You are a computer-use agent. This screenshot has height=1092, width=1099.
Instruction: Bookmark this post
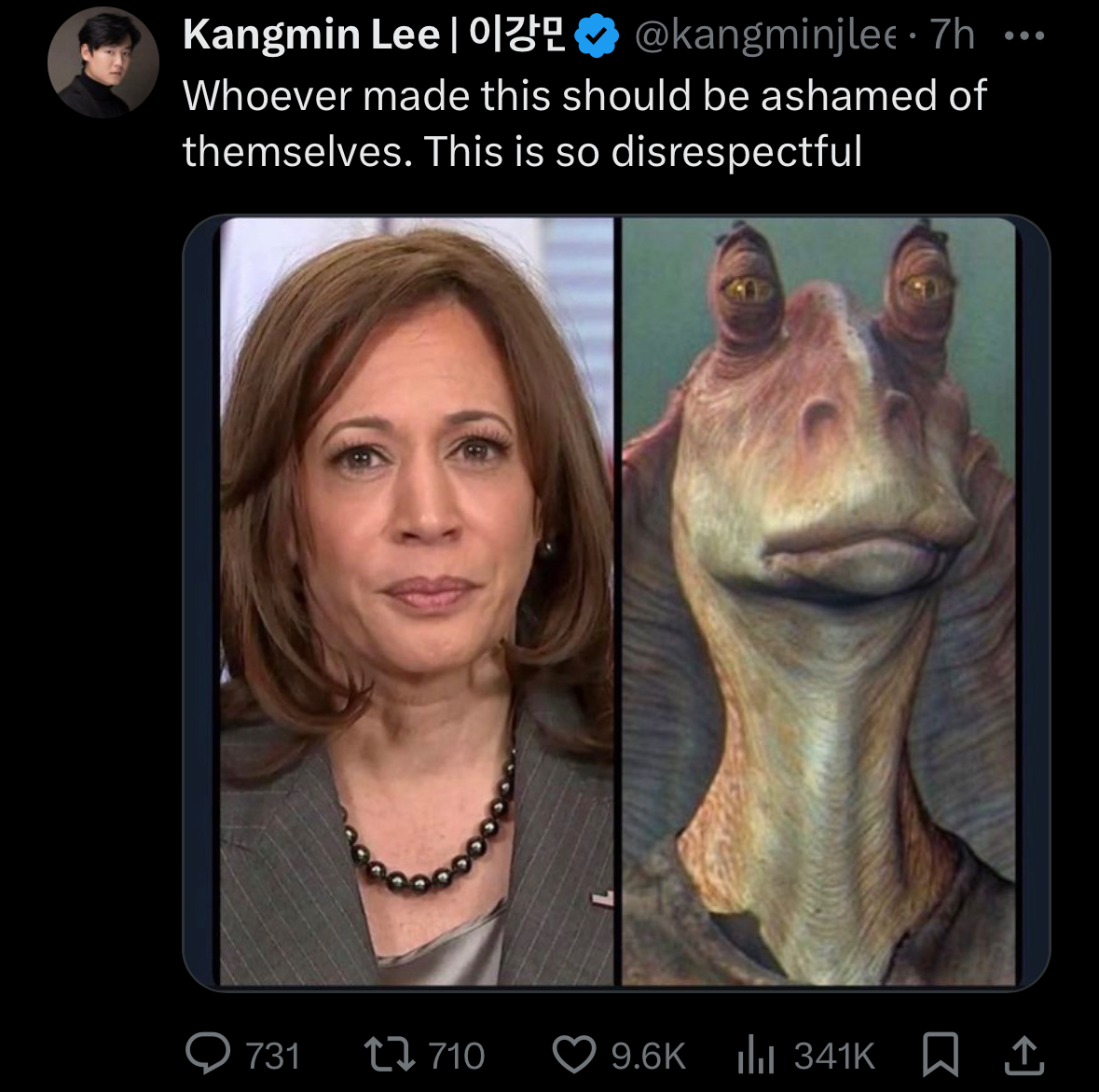[941, 1054]
